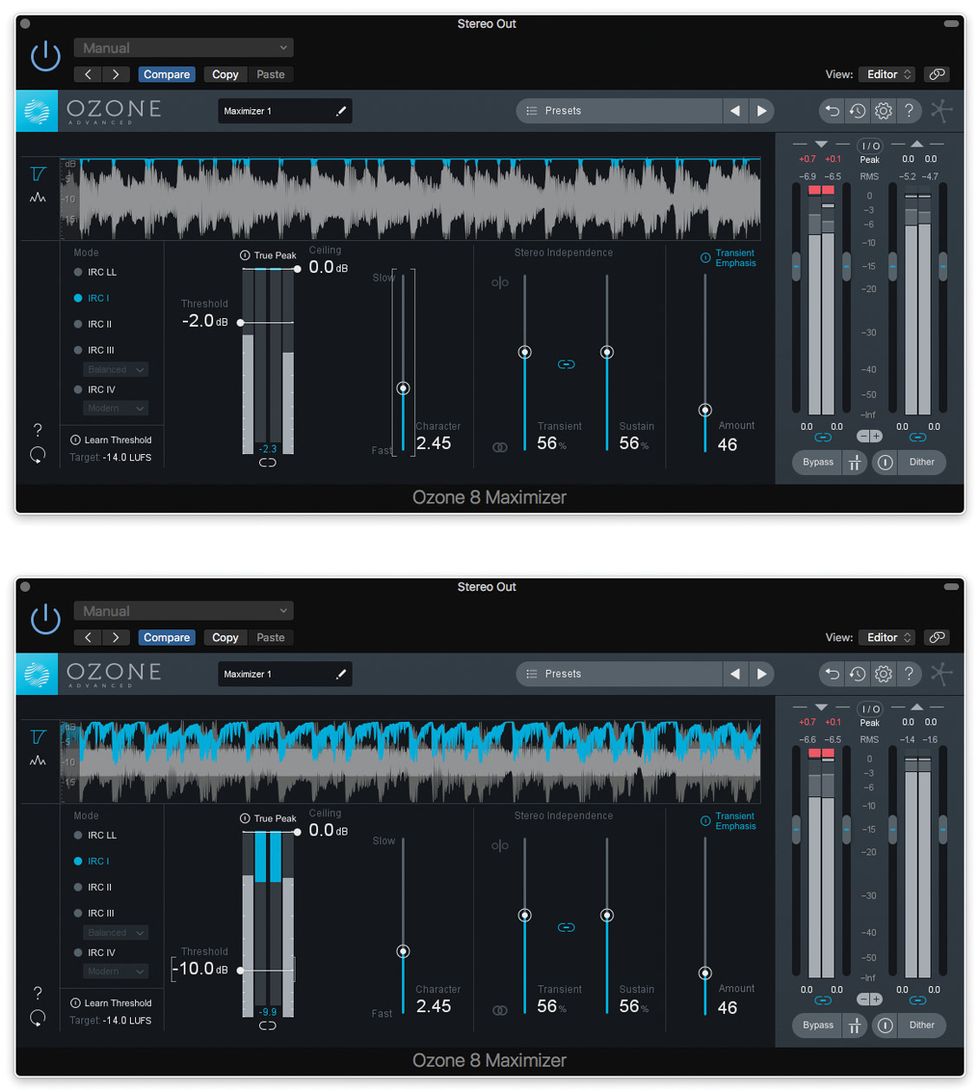
Task: Click the Ozone swirl logo in upper window
Action: pos(37,111)
